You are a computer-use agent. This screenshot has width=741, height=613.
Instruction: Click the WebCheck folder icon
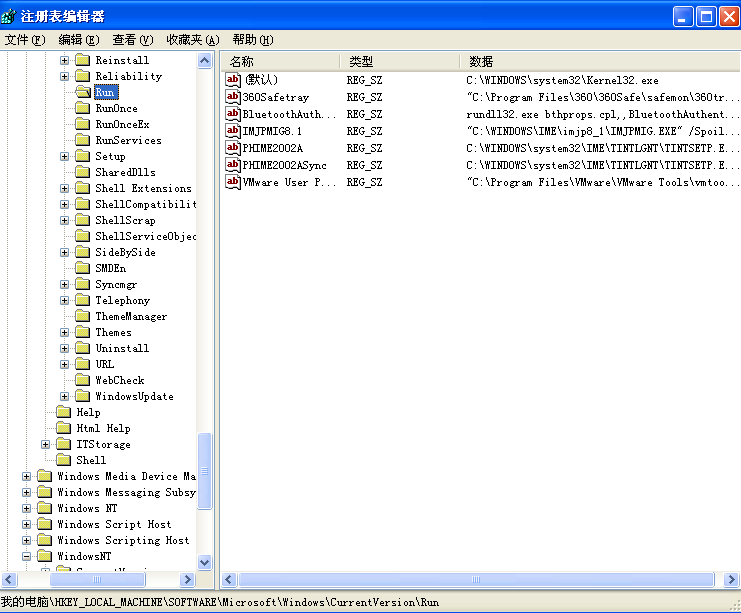pyautogui.click(x=83, y=380)
